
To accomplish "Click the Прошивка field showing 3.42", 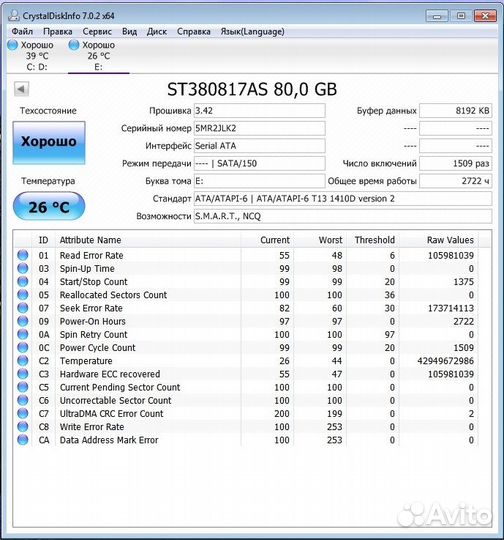I will point(260,111).
